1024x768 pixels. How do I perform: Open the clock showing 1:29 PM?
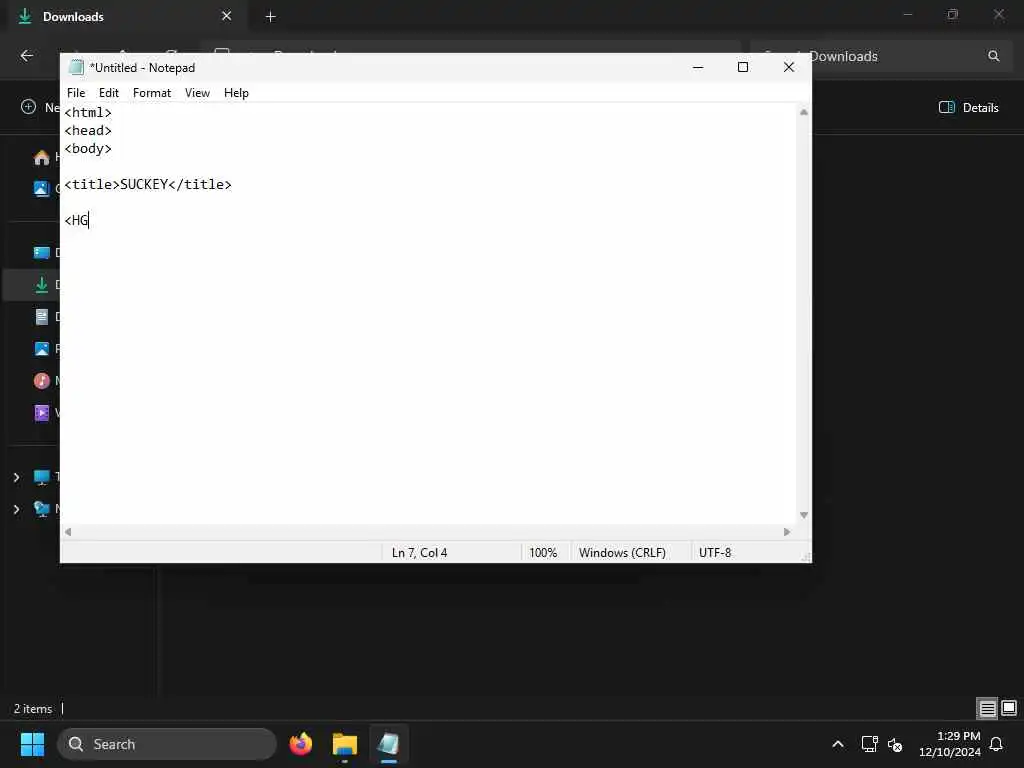click(x=950, y=744)
